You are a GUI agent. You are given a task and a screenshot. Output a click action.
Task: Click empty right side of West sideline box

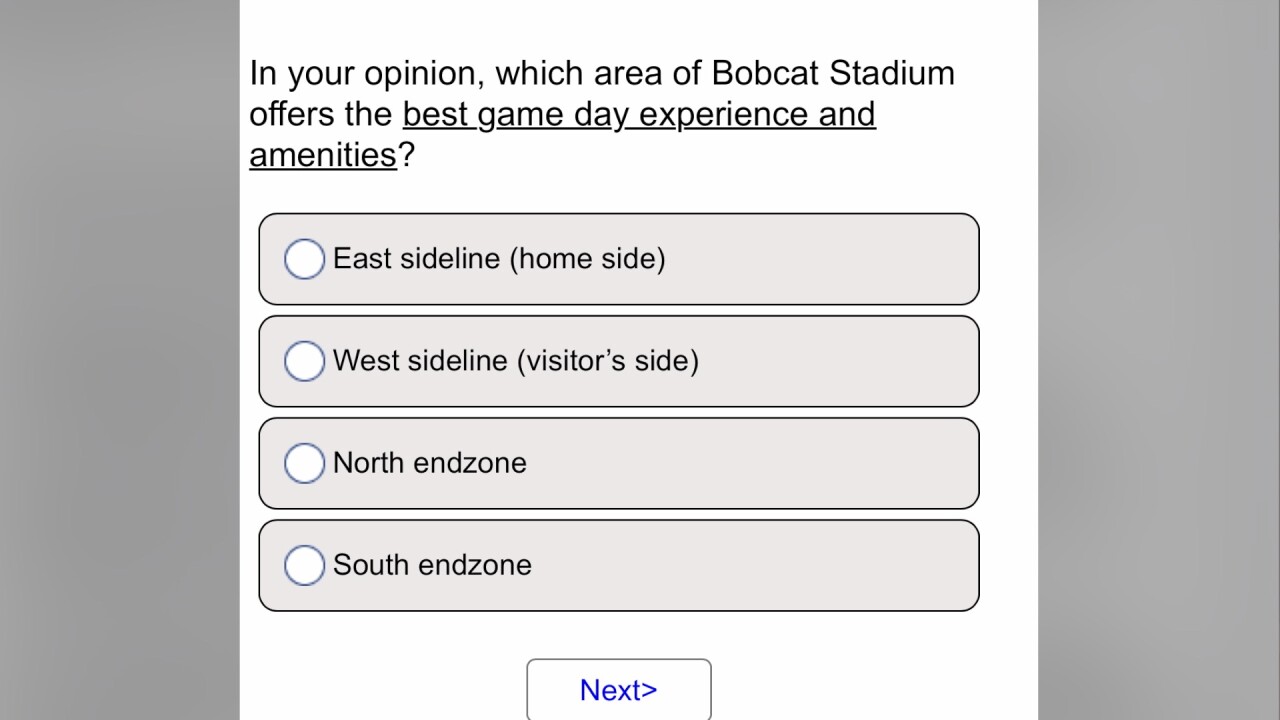click(x=860, y=361)
